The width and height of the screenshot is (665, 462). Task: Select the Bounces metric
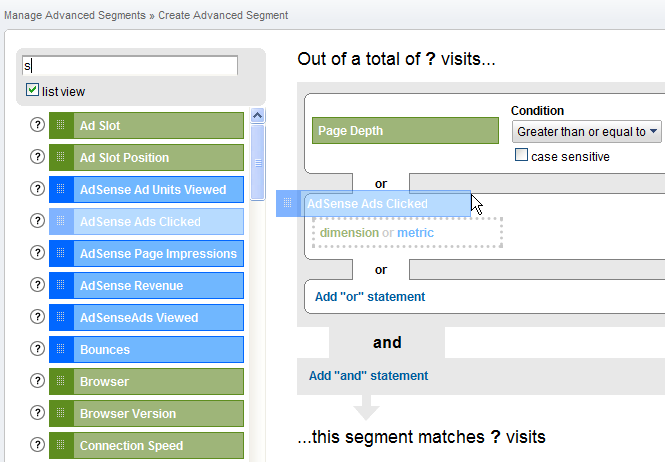[x=146, y=350]
